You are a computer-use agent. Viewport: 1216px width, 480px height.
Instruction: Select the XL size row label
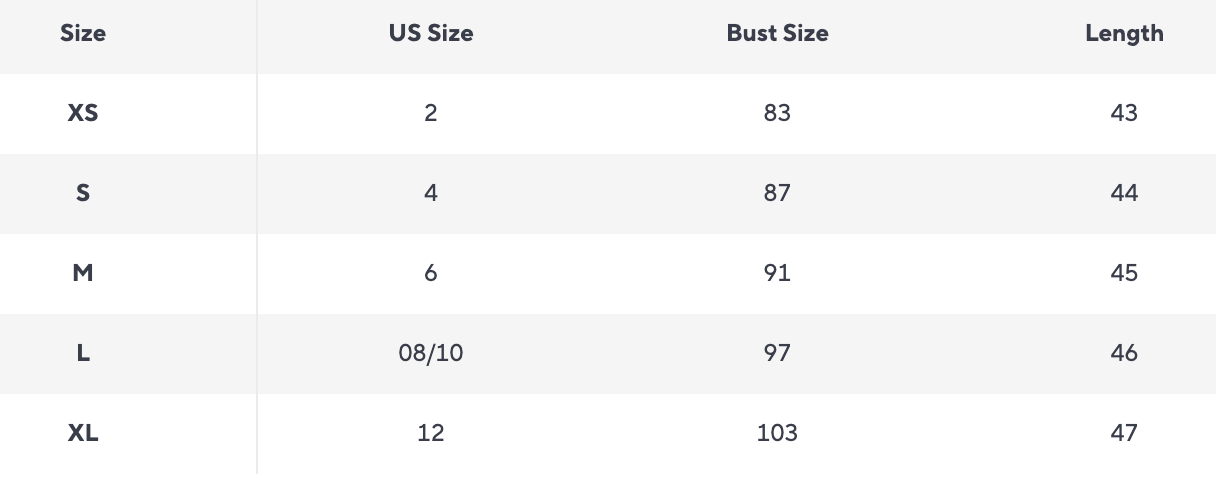tap(83, 433)
